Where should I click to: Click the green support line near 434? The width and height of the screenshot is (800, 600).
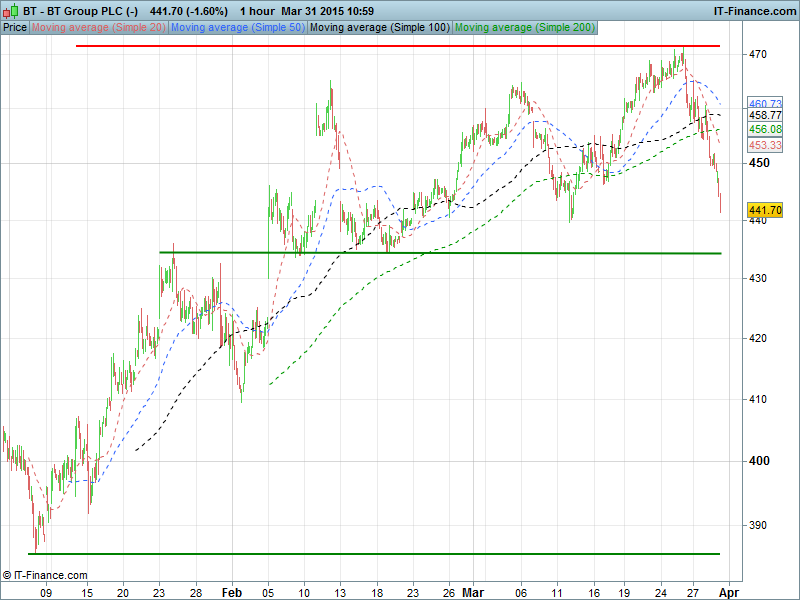pos(450,253)
